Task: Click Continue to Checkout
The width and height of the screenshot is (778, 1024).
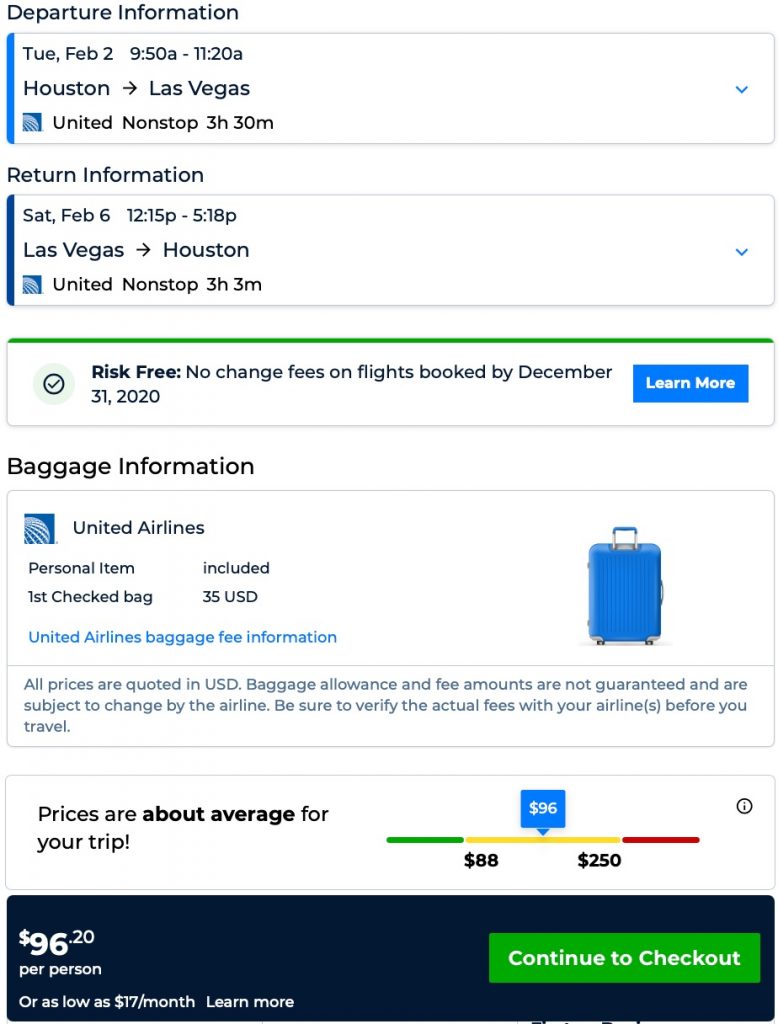Action: tap(624, 958)
